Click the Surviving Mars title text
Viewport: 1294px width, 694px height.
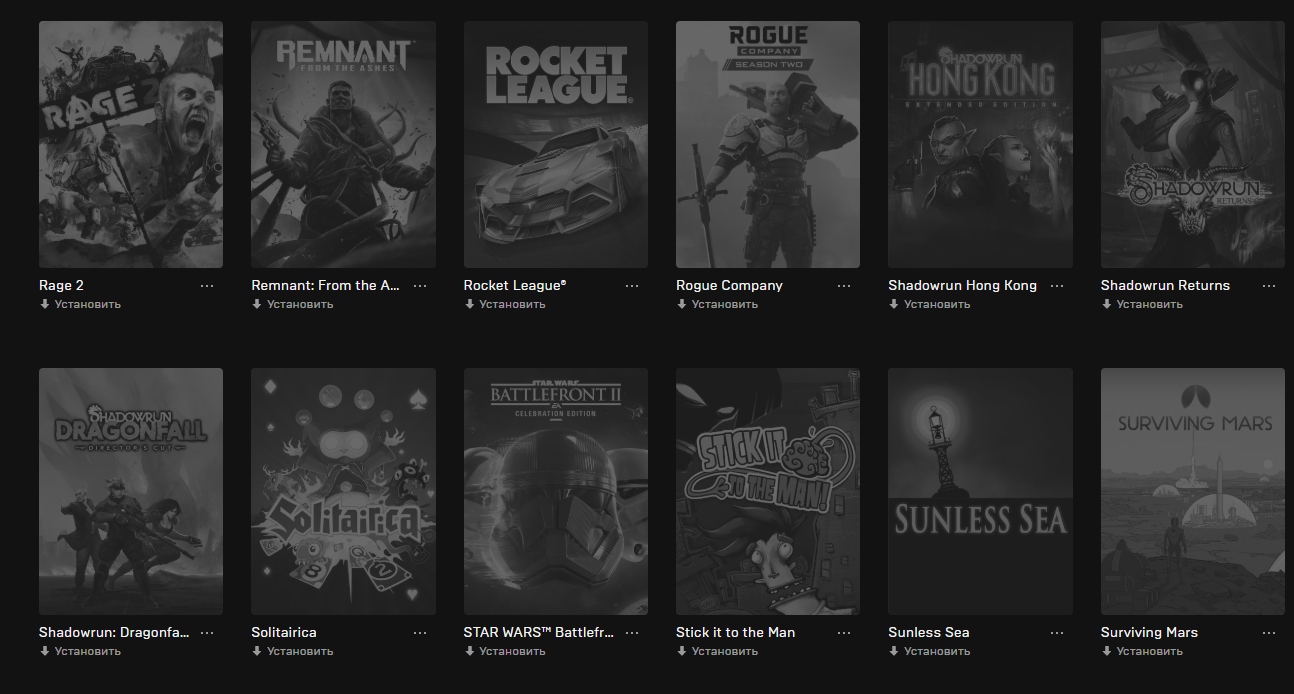point(1149,632)
